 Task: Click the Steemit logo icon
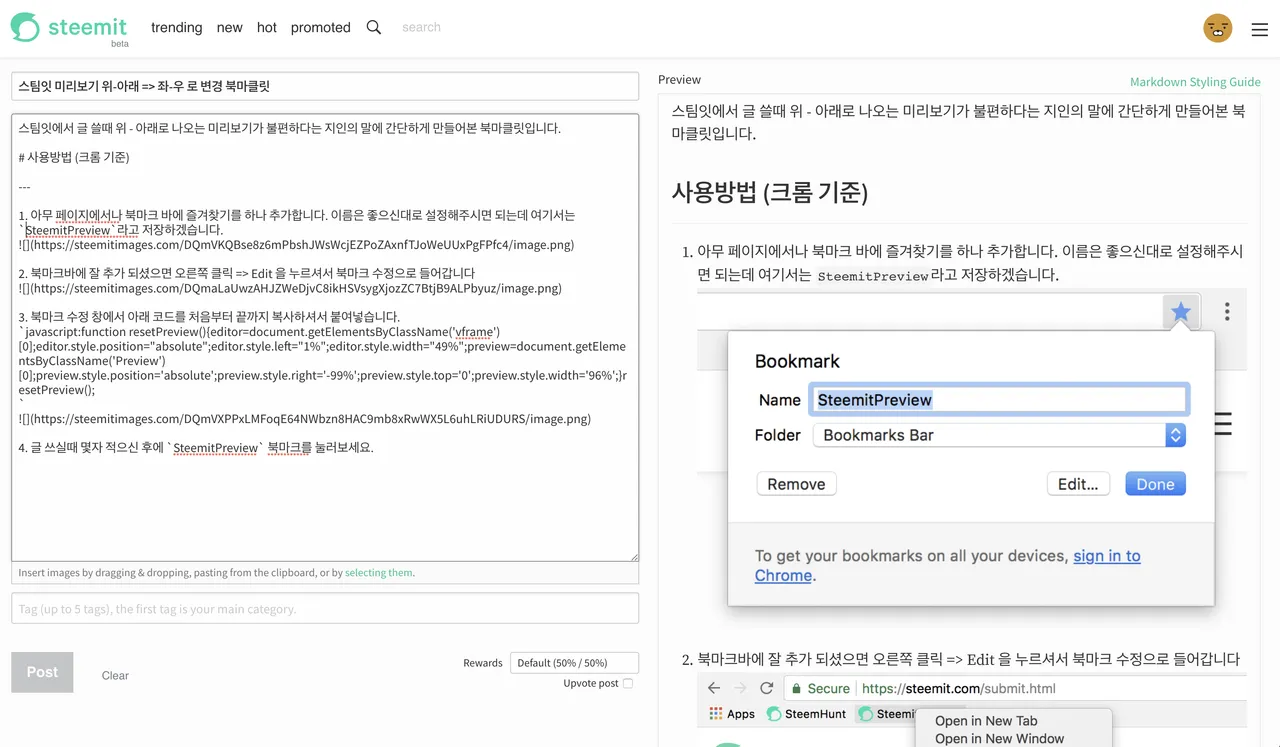coord(25,28)
